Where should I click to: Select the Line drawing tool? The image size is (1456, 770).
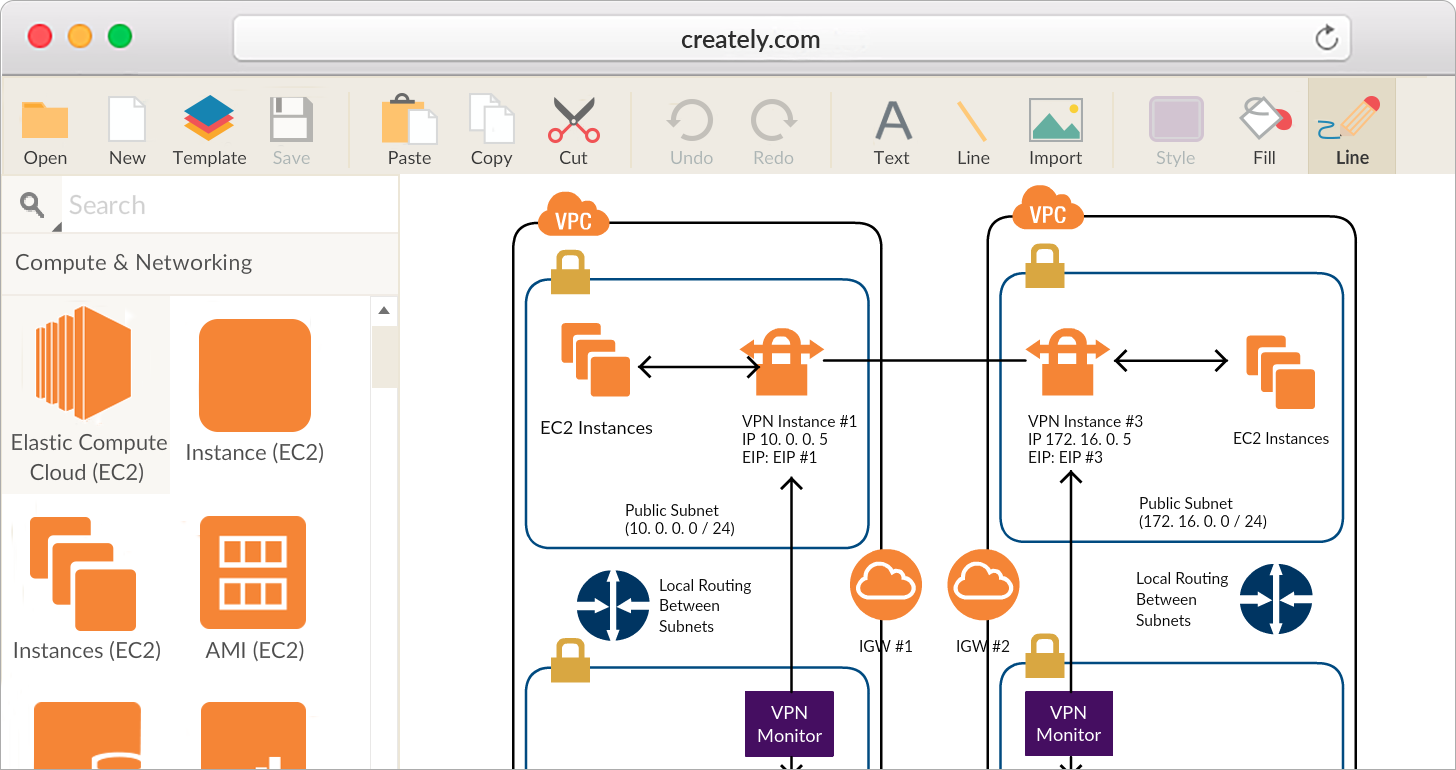tap(972, 128)
